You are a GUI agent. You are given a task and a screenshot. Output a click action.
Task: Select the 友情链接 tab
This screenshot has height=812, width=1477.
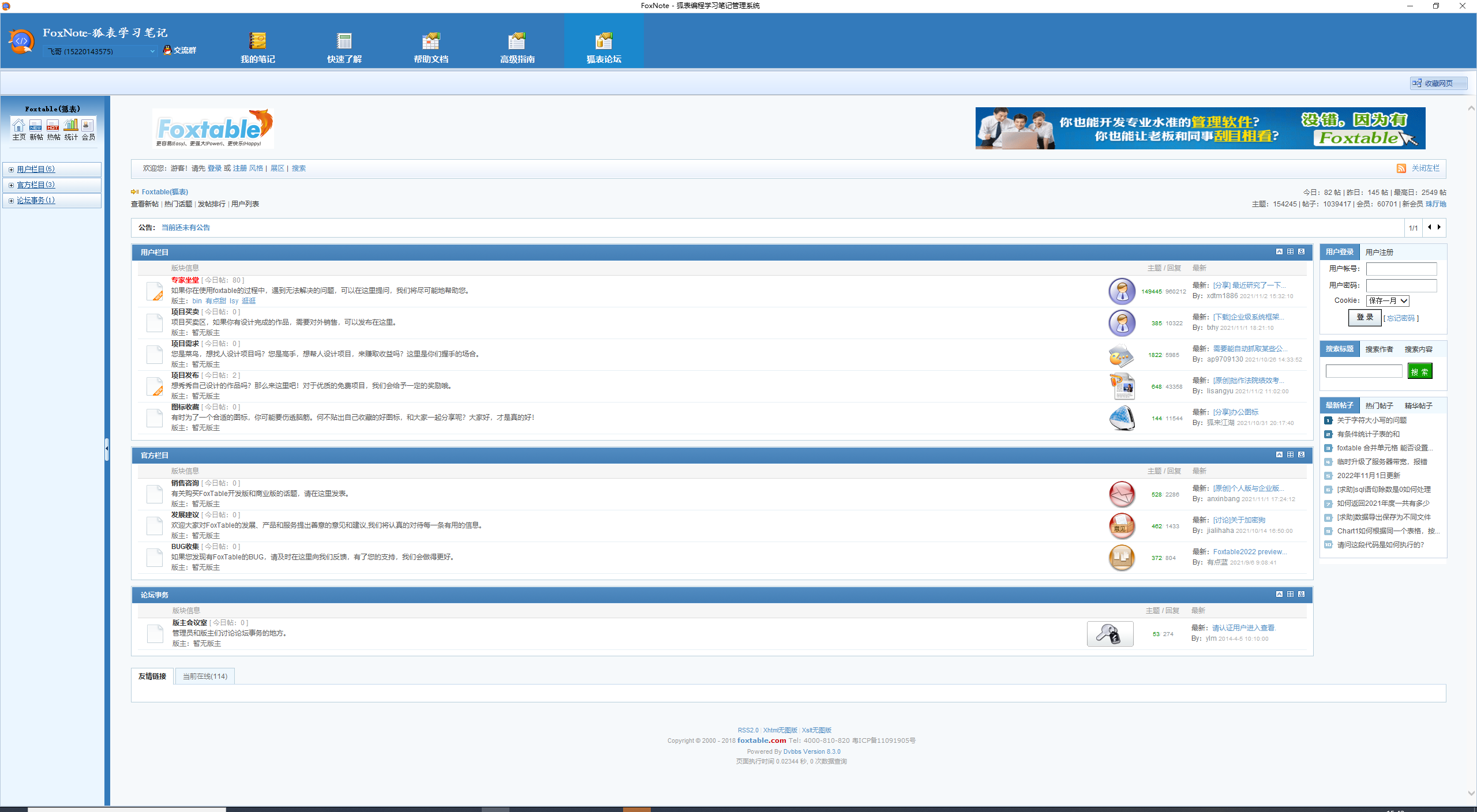point(152,676)
